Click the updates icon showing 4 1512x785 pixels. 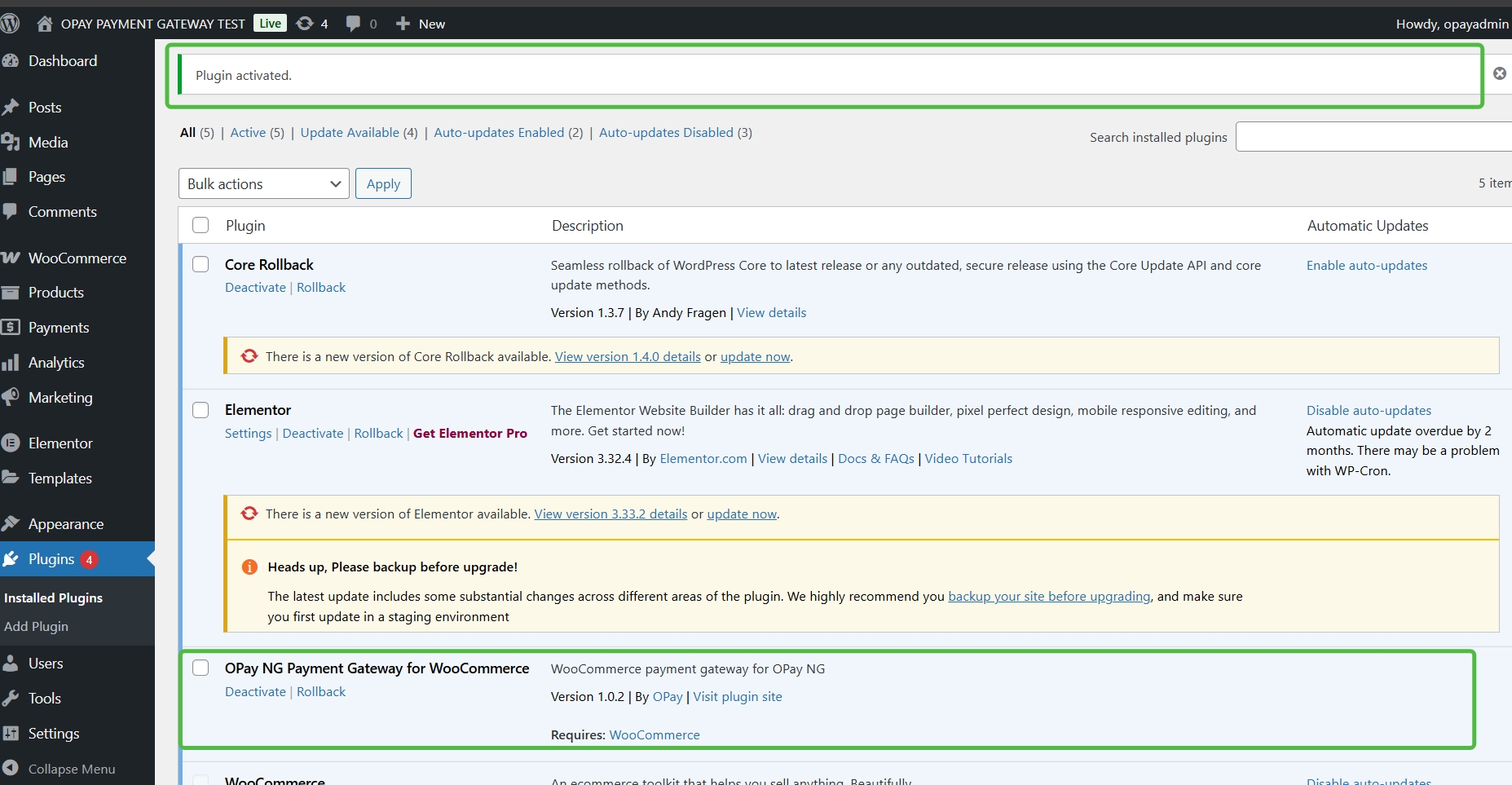tap(312, 24)
